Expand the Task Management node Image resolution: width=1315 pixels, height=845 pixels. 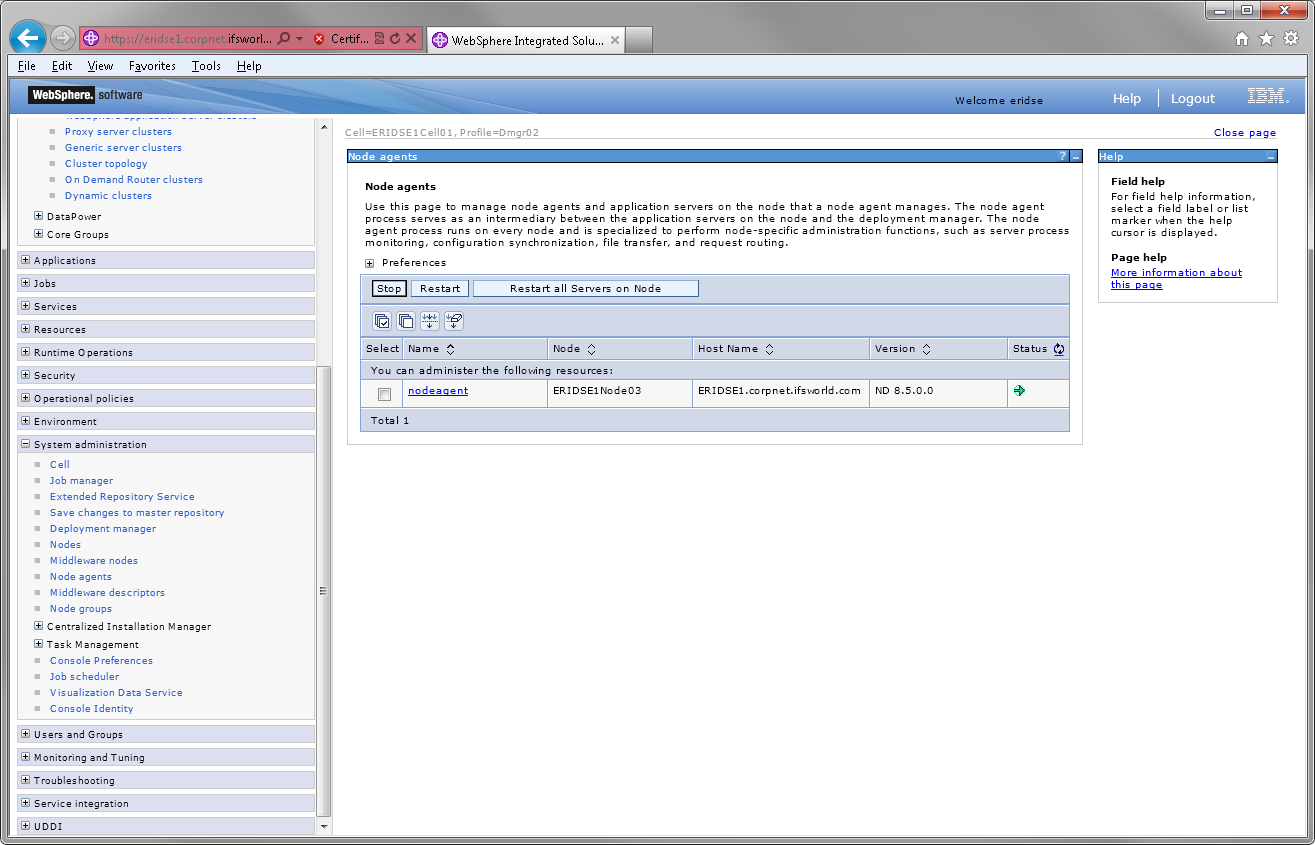(x=39, y=644)
